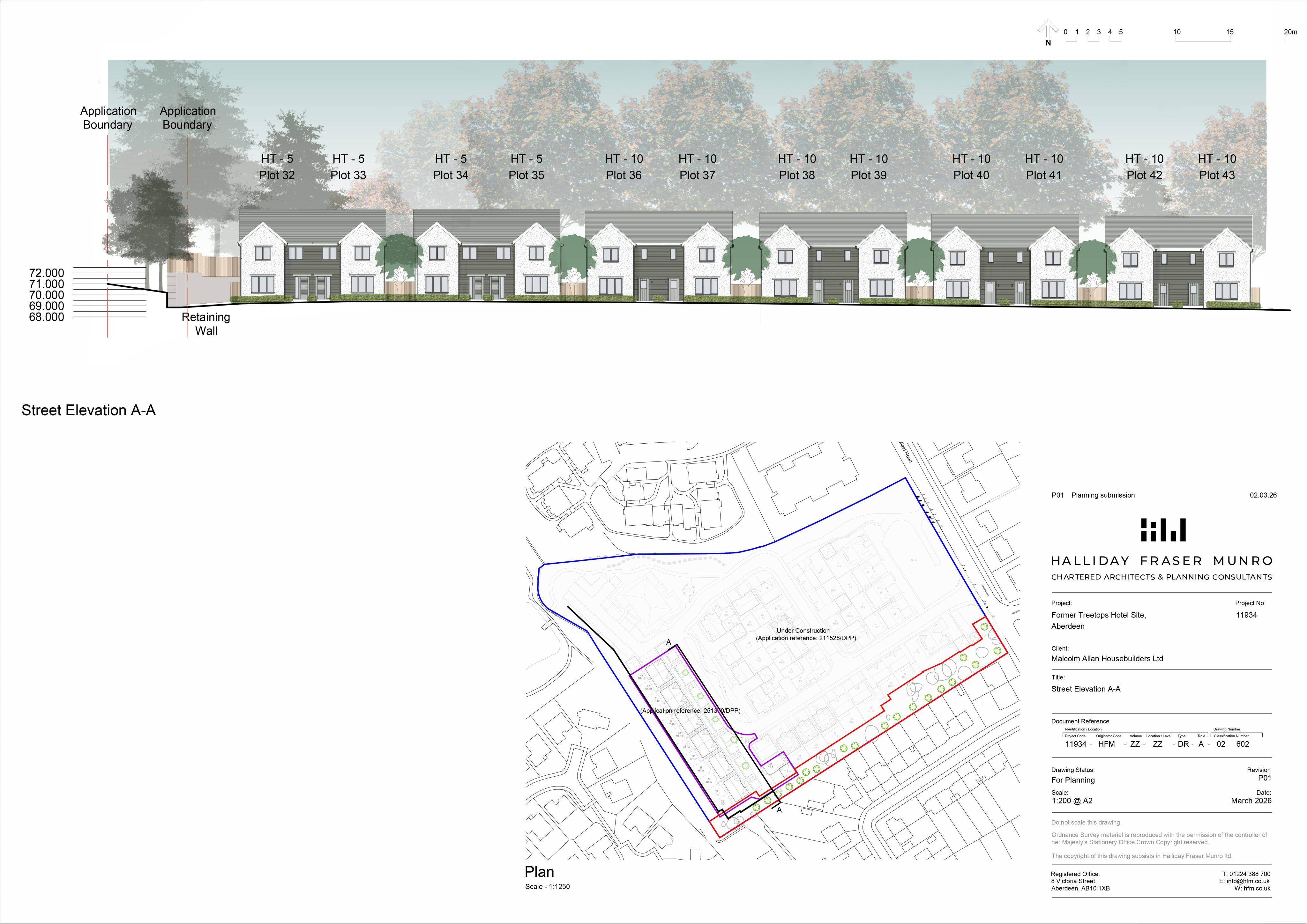Click the P01 Planning submission revision entry
Screen dimensions: 1307x924
[1093, 495]
